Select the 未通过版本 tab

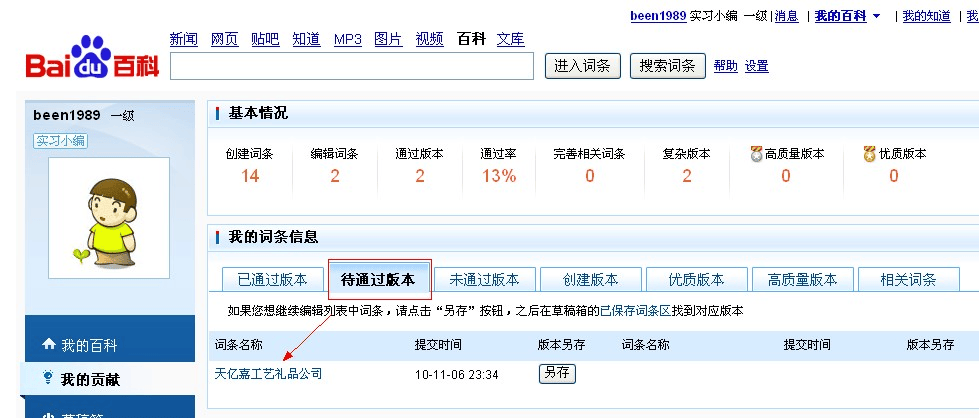coord(484,279)
